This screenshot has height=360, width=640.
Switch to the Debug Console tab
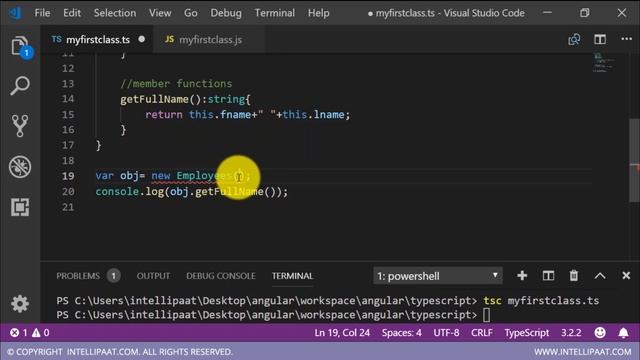[221, 276]
